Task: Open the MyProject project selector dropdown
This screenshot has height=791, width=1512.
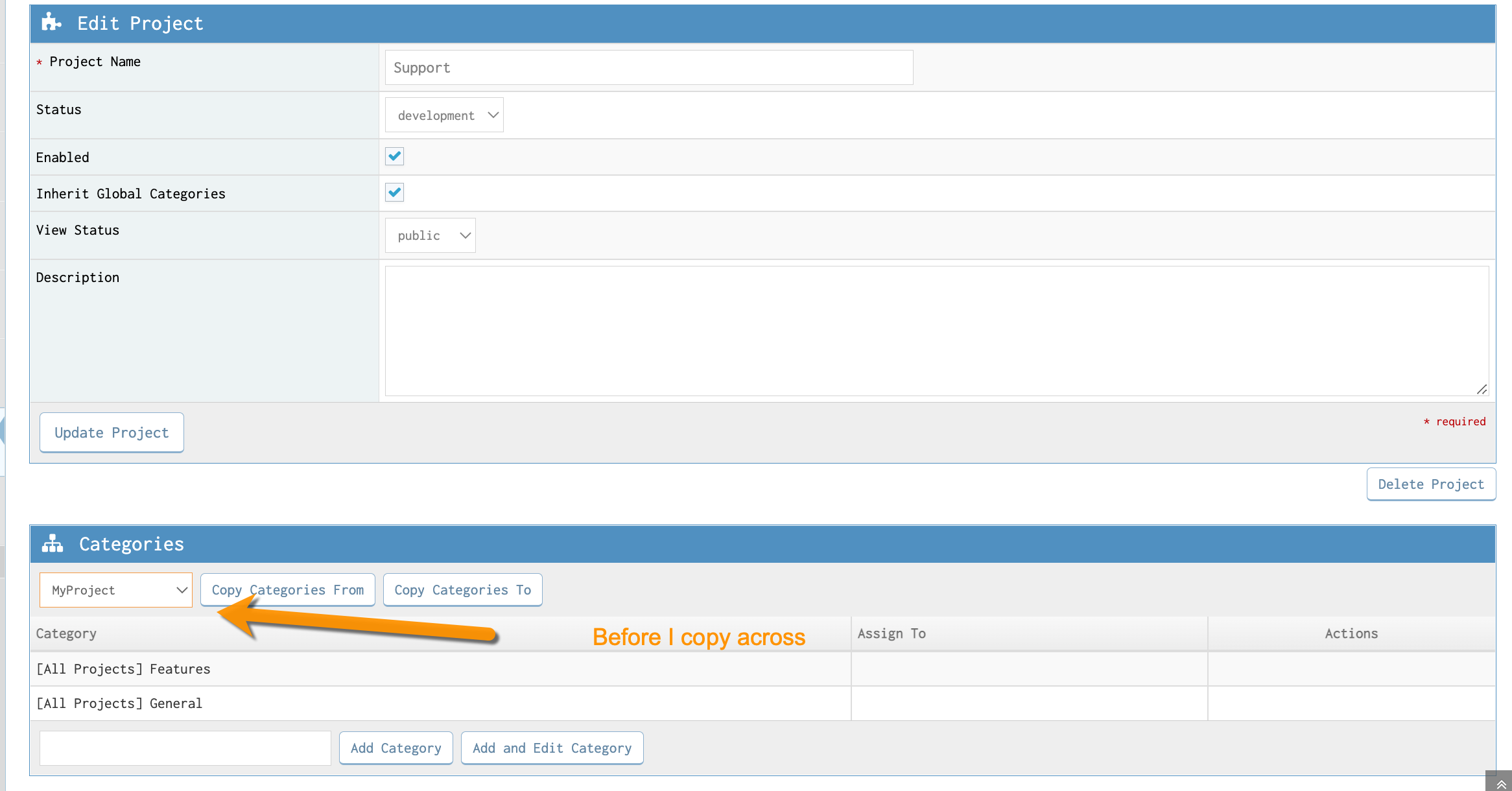Action: coord(116,590)
